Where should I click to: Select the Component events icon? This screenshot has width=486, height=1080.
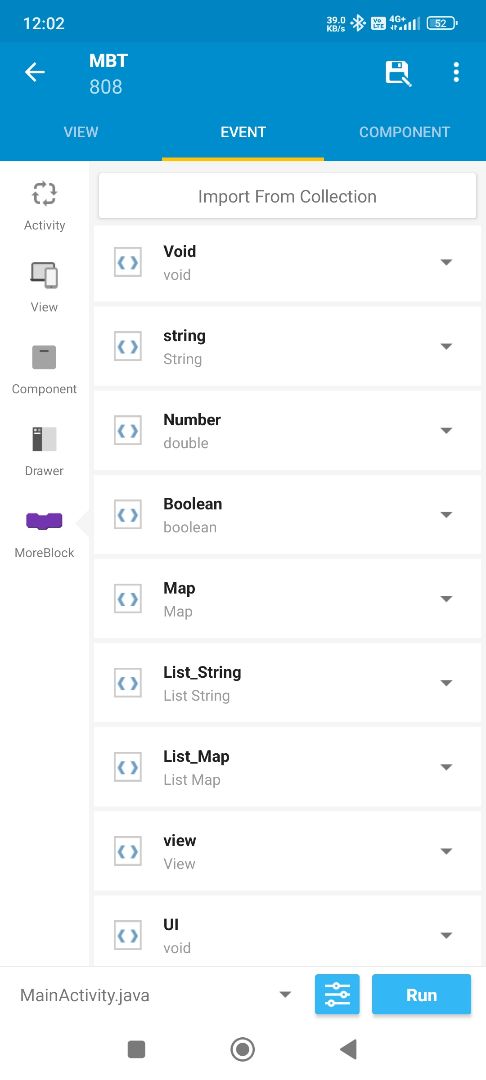[44, 357]
